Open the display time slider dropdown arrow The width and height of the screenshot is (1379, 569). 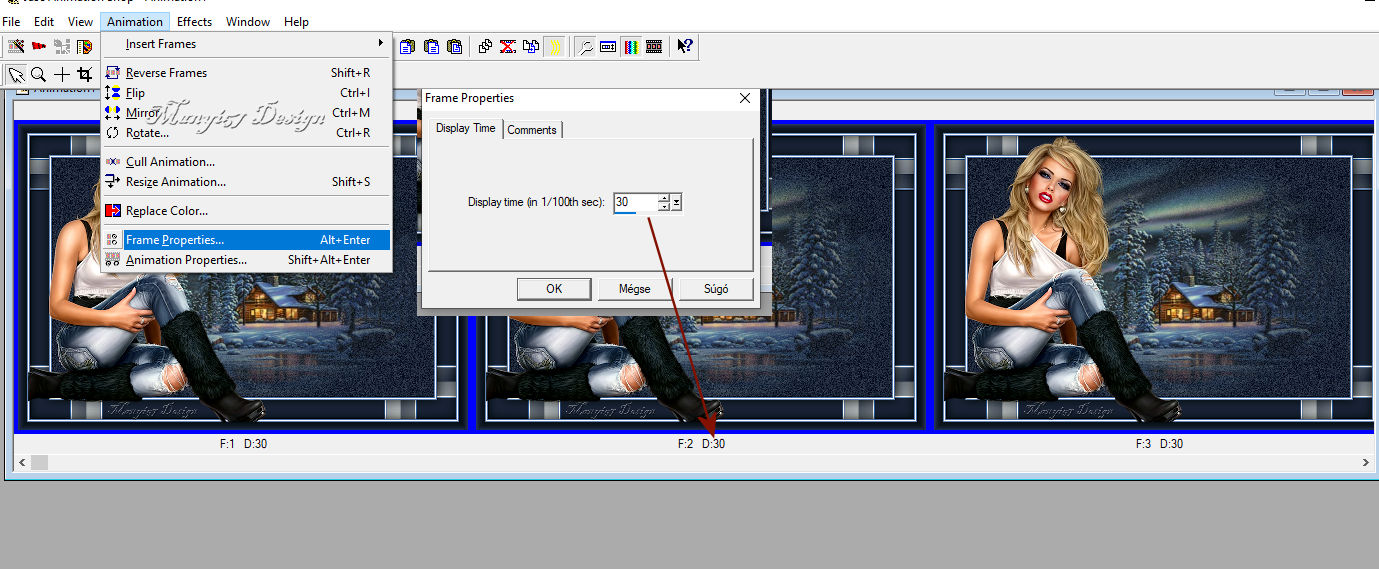(677, 202)
